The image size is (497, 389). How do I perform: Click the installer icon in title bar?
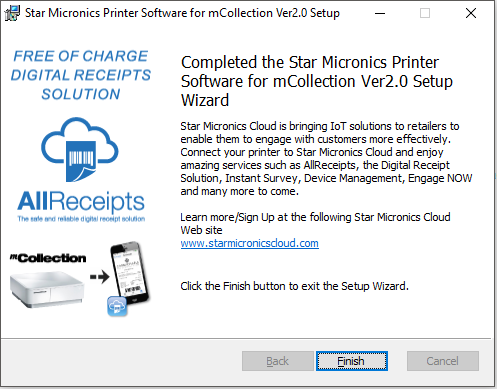(x=12, y=13)
